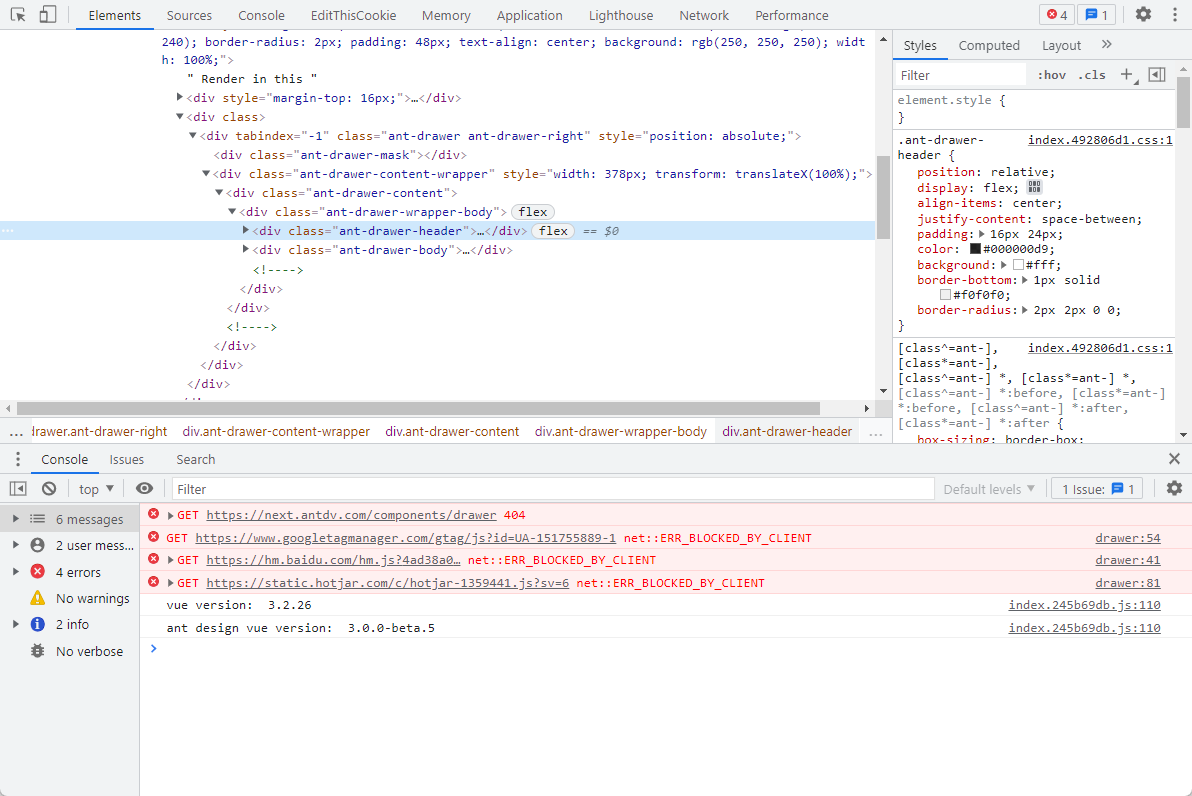The width and height of the screenshot is (1192, 796).
Task: Open the index.492806d1.css:1 stylesheet link
Action: coord(1100,139)
